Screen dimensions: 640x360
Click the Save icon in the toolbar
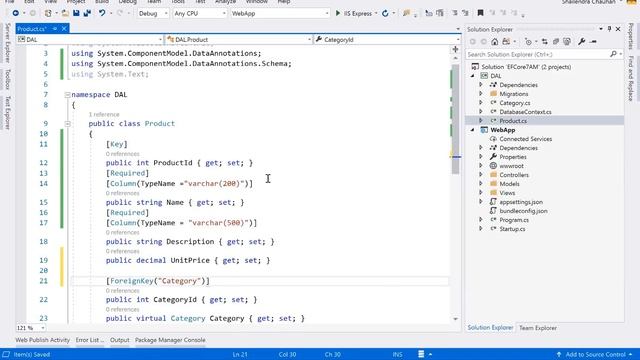(76, 13)
